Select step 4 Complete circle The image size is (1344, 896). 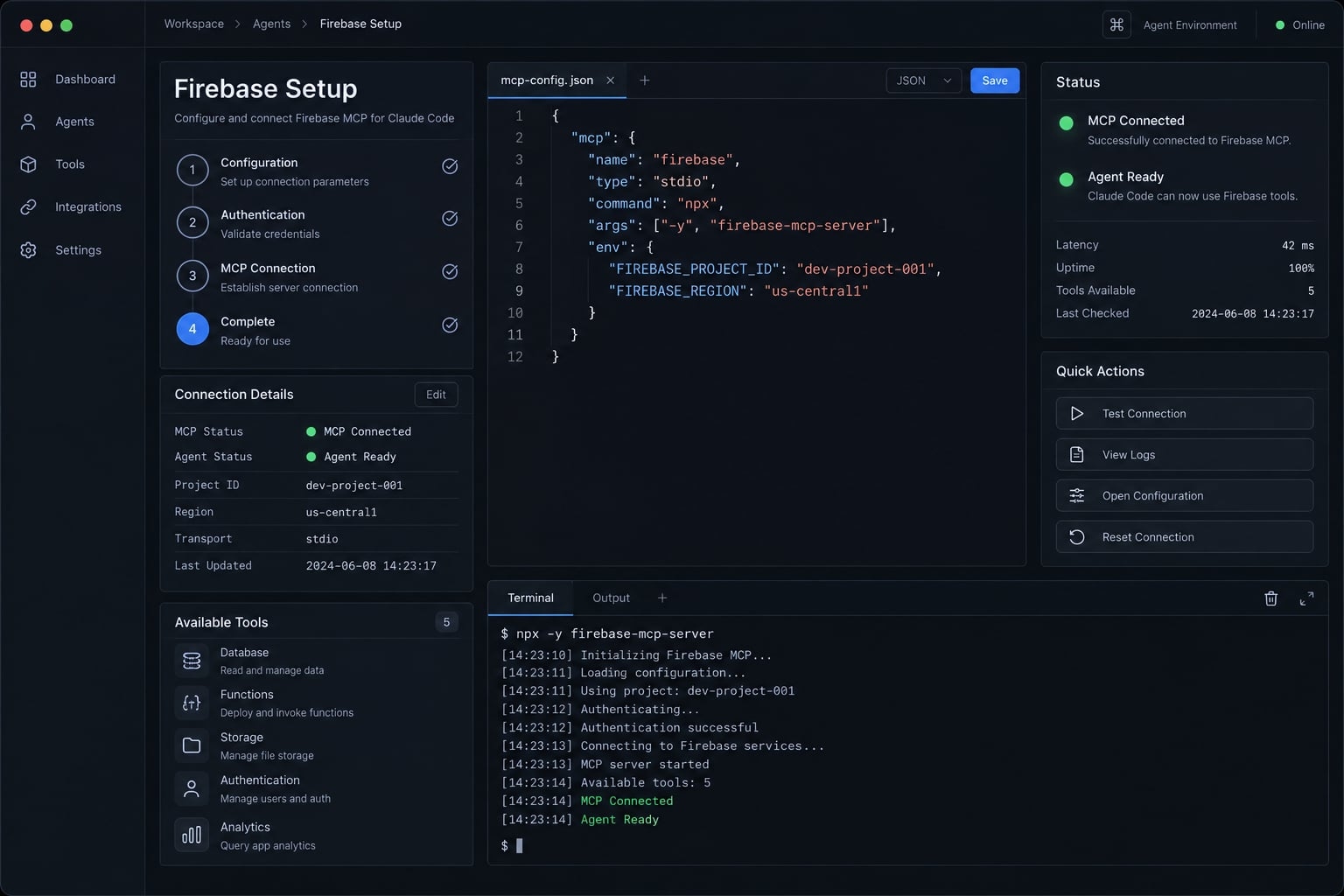(192, 329)
